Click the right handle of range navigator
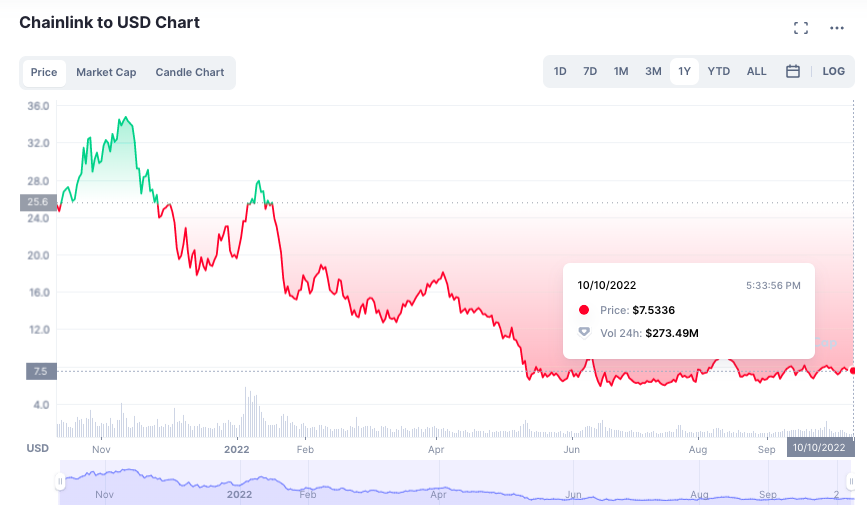The width and height of the screenshot is (867, 510). [851, 482]
